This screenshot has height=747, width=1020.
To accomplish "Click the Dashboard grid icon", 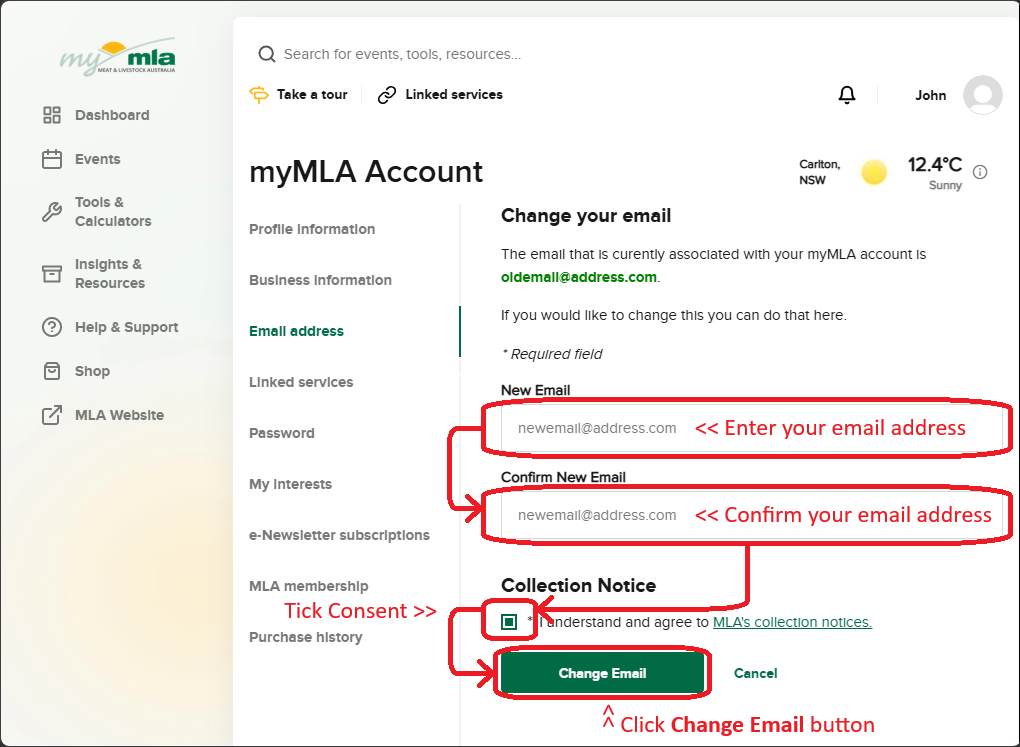I will pyautogui.click(x=51, y=115).
